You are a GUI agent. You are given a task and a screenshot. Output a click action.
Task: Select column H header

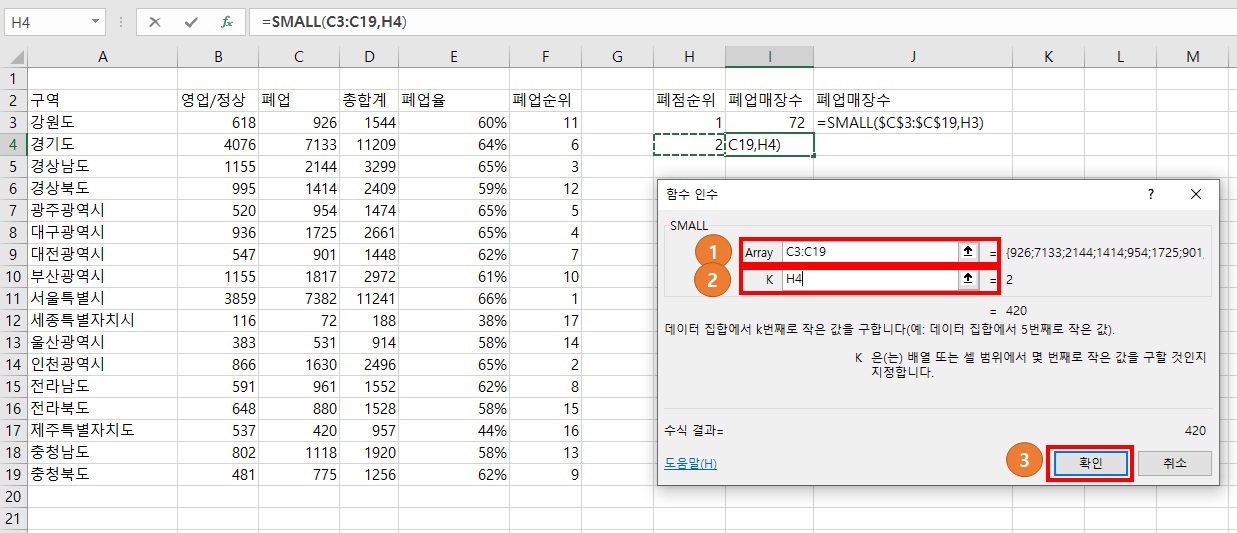689,57
